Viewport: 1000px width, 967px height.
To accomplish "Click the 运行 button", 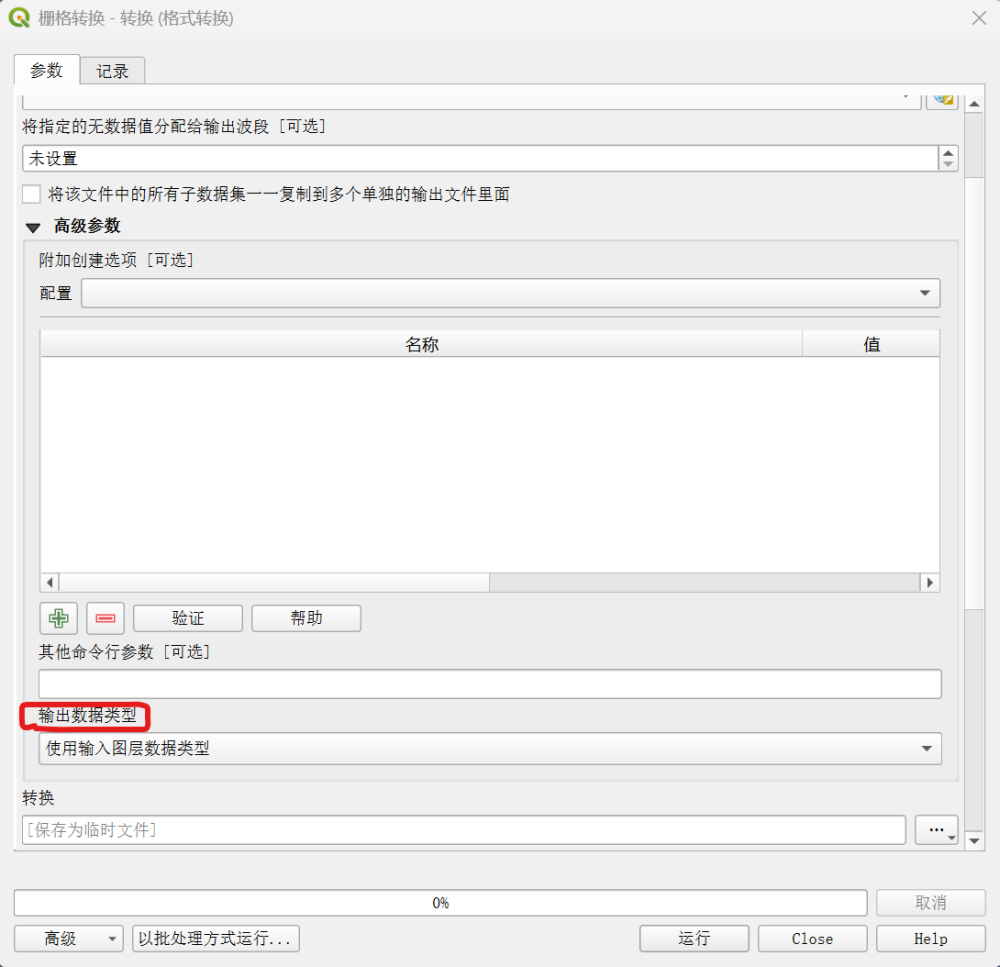I will pyautogui.click(x=694, y=938).
